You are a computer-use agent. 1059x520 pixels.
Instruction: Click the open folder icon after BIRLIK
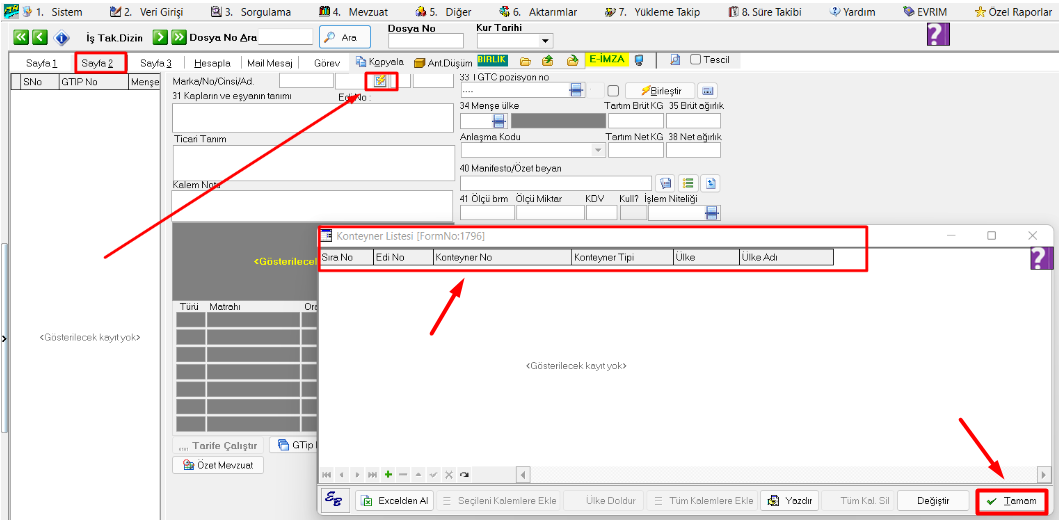click(525, 61)
